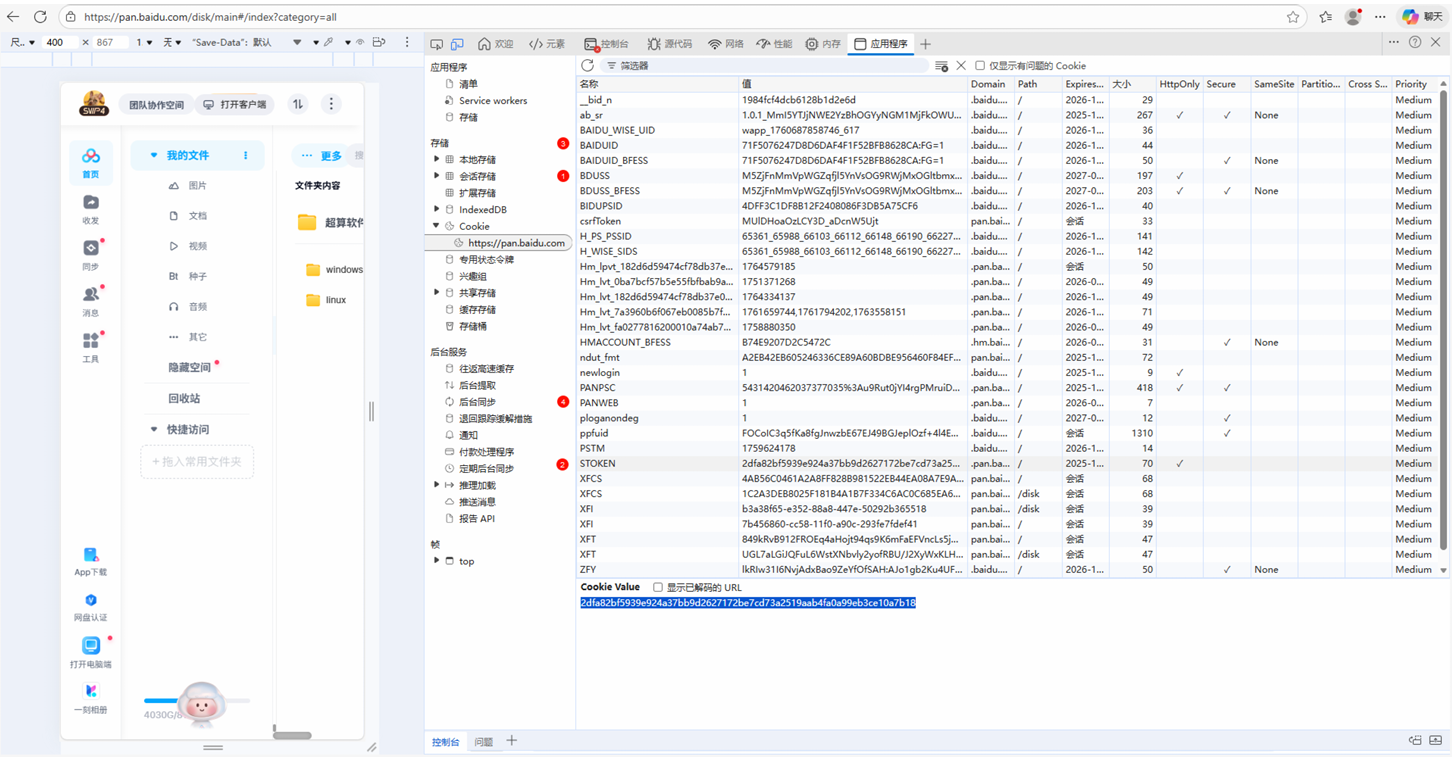Open the 元素 elements tab

tap(547, 44)
